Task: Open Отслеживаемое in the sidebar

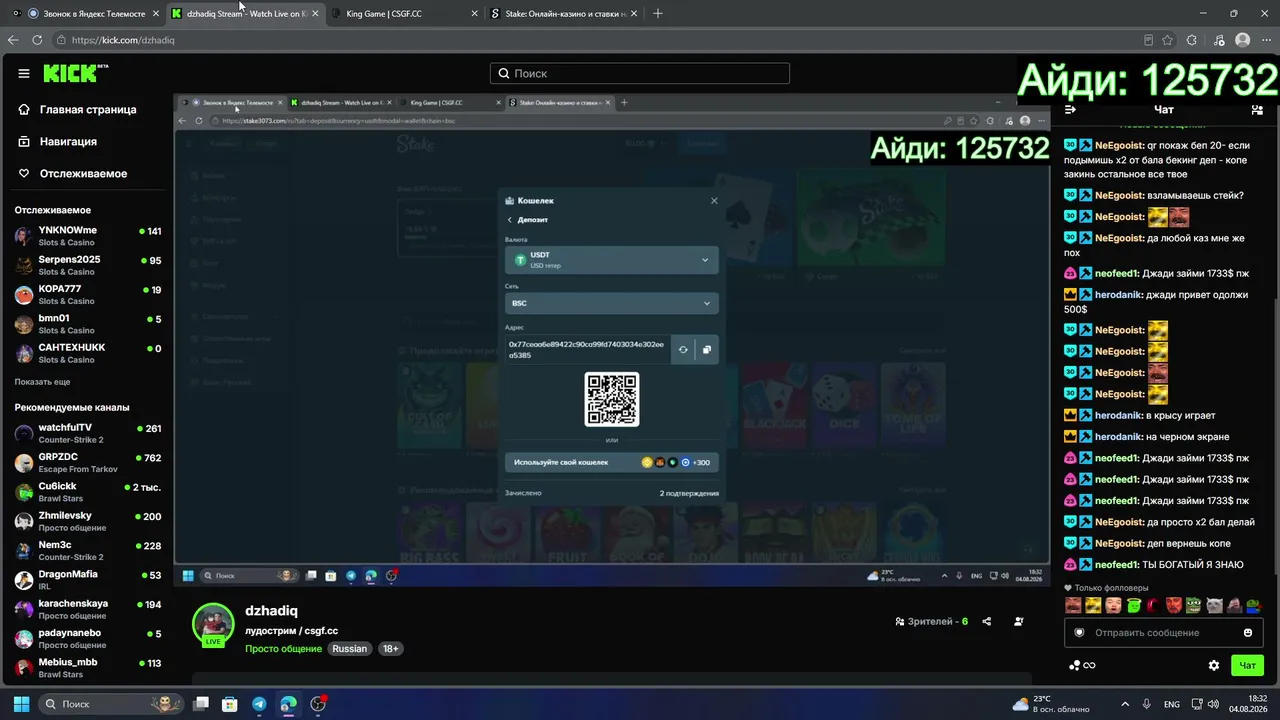Action: (73, 173)
